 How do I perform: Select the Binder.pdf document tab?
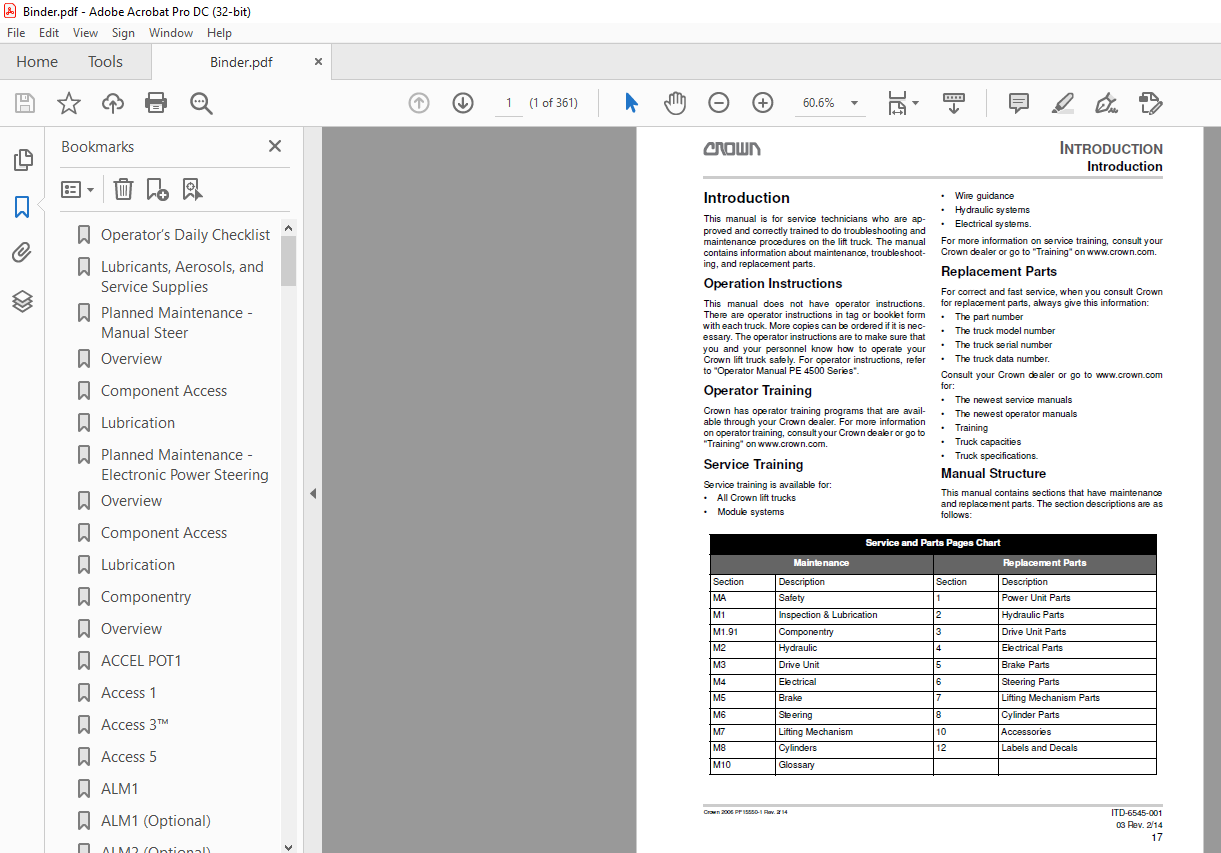coord(241,62)
